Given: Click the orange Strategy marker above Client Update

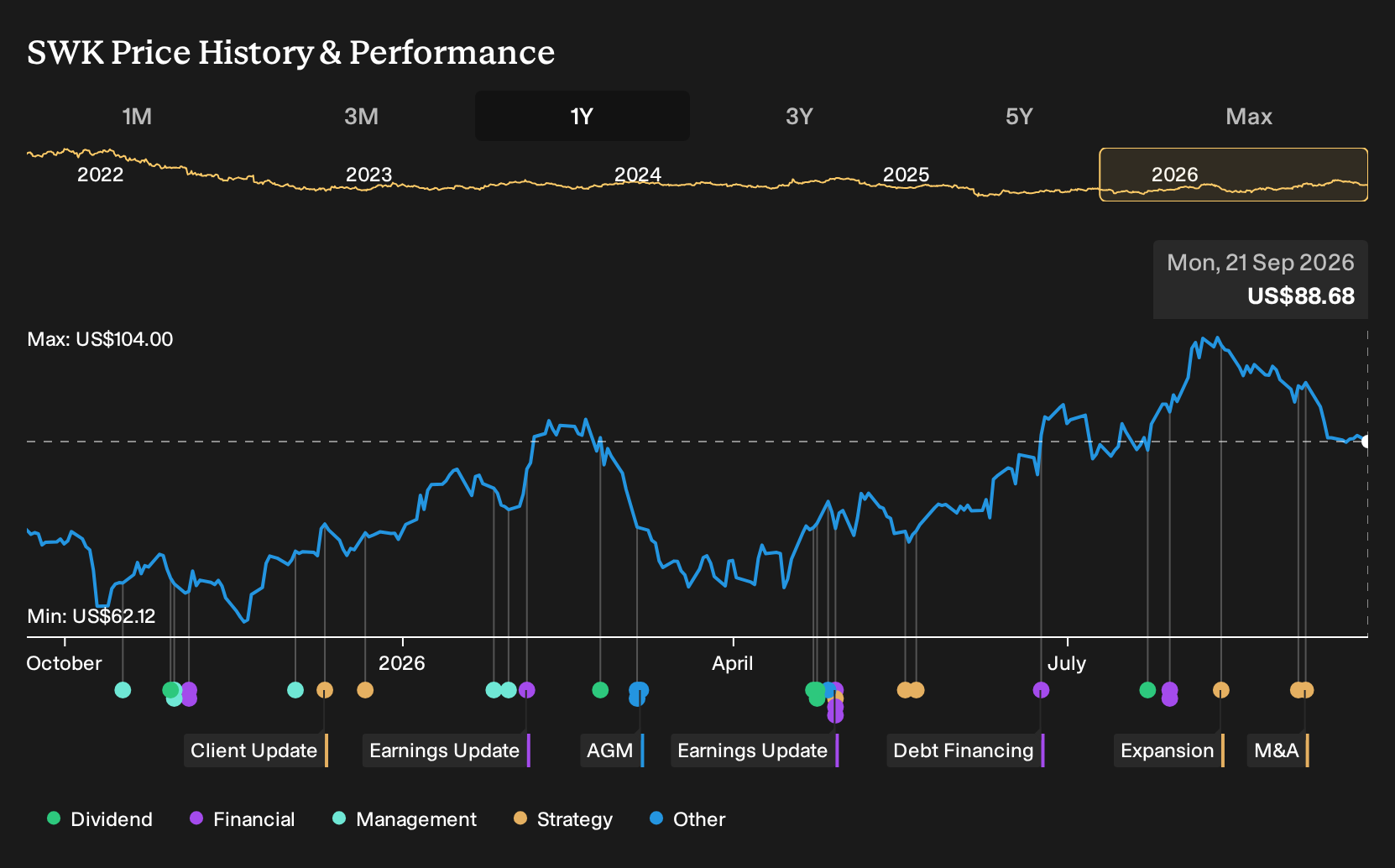Looking at the screenshot, I should 325,690.
